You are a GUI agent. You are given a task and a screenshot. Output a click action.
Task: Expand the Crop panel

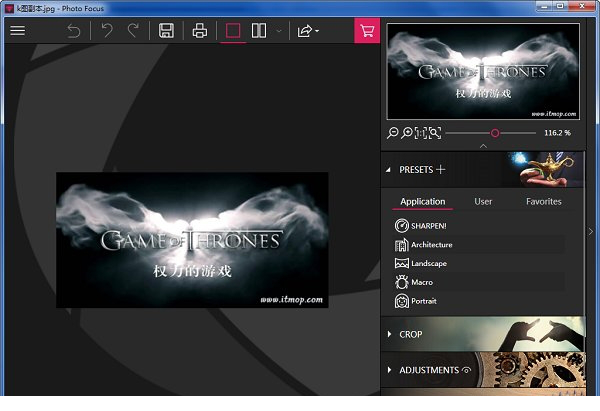[x=410, y=334]
